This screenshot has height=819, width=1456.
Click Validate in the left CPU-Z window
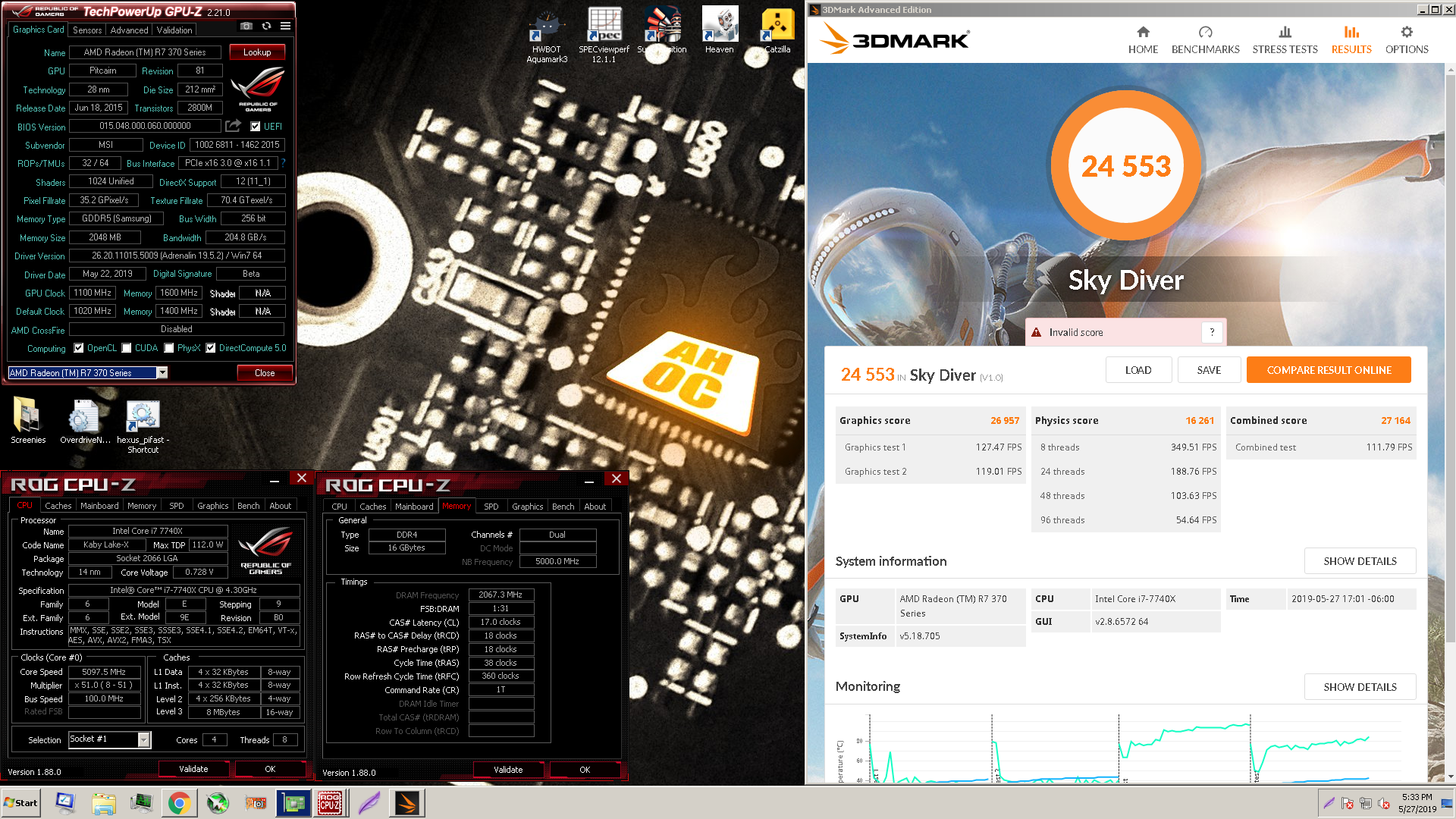click(x=193, y=769)
